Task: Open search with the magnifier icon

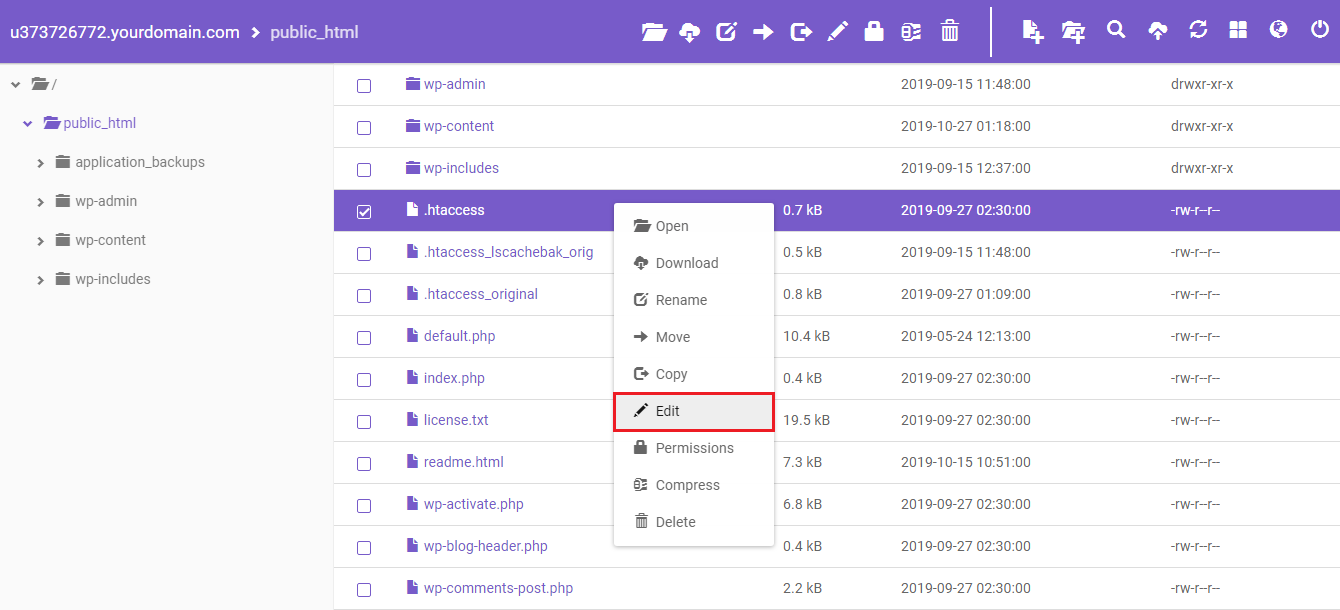Action: (x=1116, y=30)
